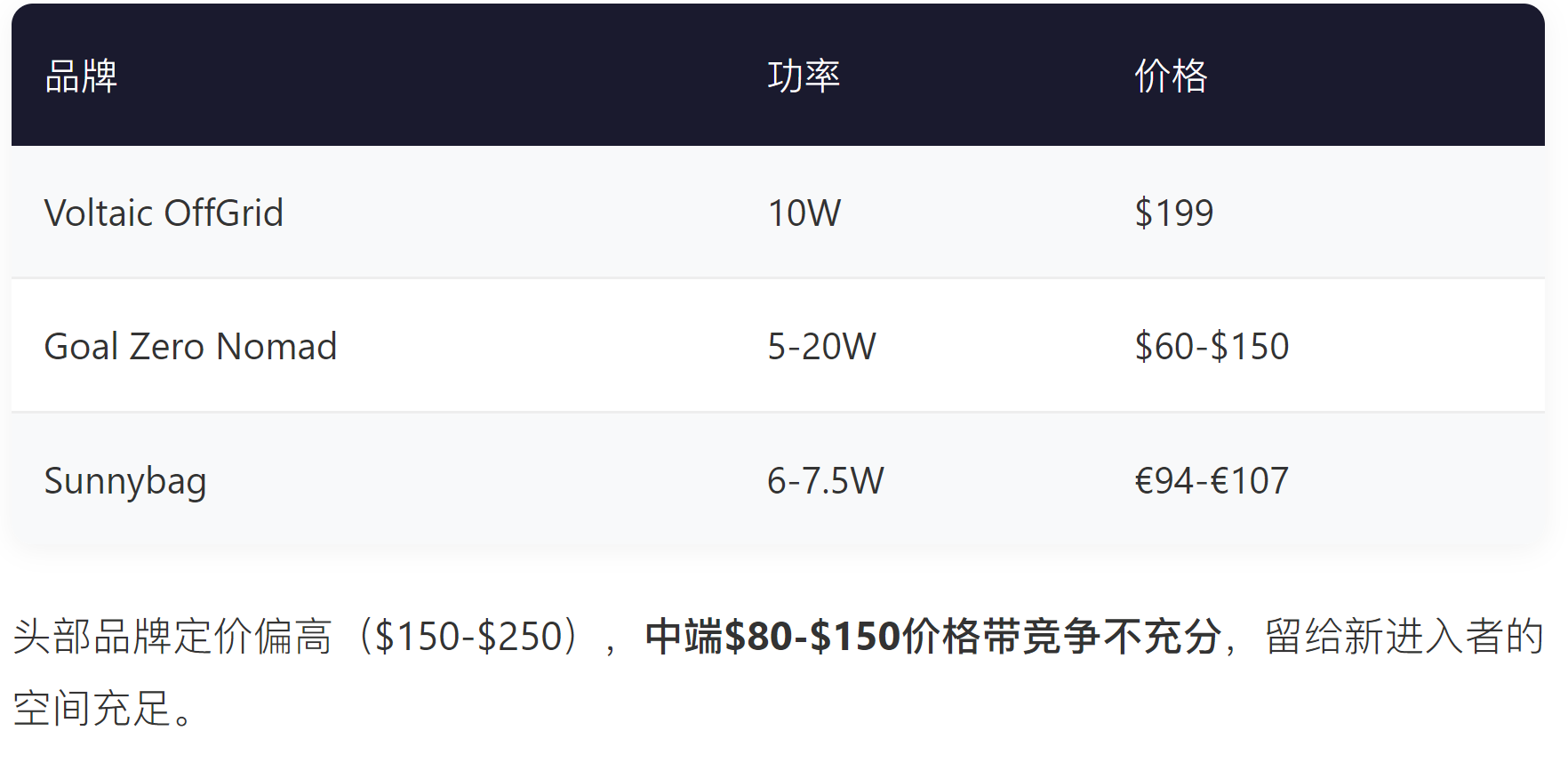Click the 空间充足 closing text
Screen dimensions: 1568x779
coord(92,709)
